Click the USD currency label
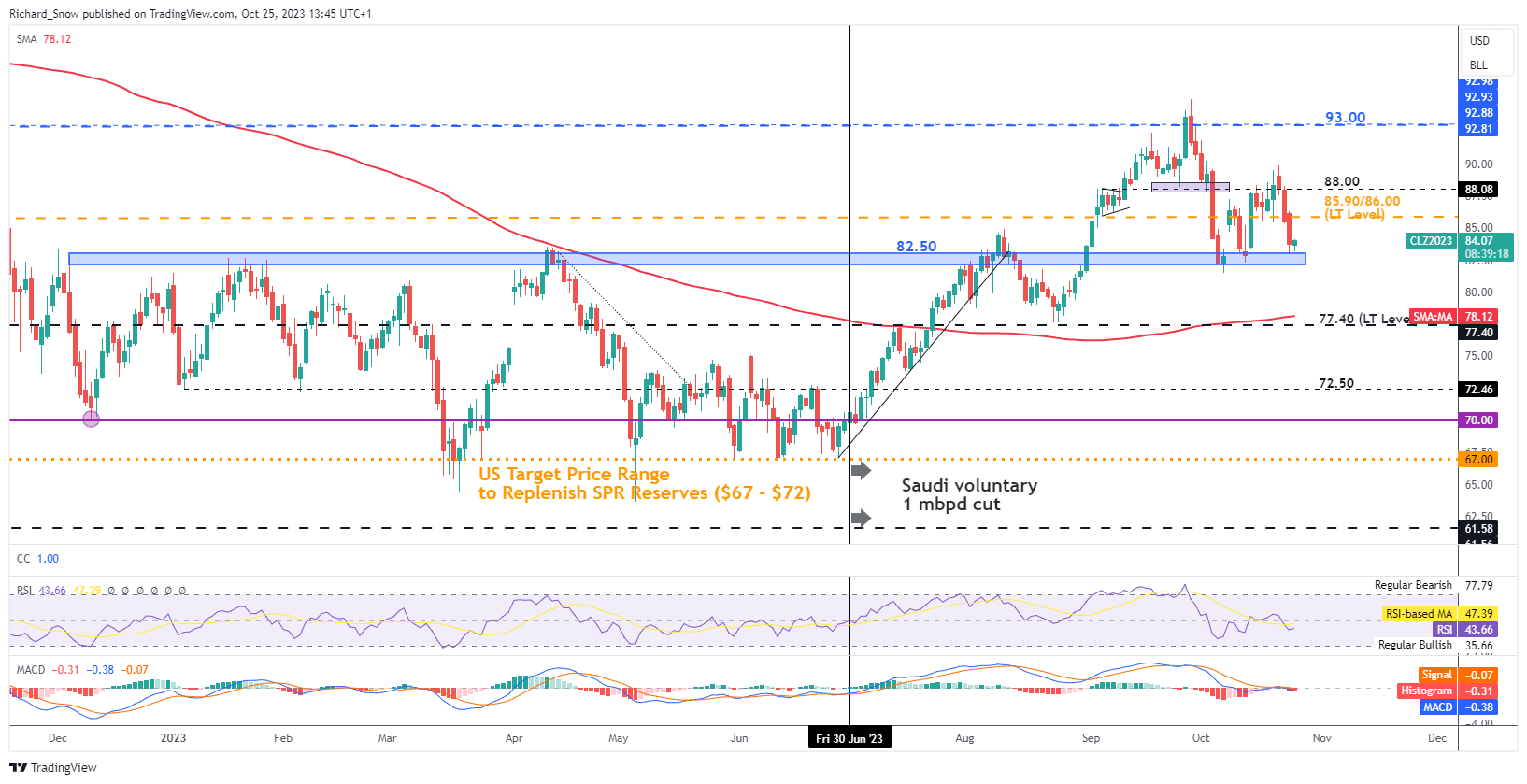This screenshot has height=784, width=1527. [x=1479, y=41]
